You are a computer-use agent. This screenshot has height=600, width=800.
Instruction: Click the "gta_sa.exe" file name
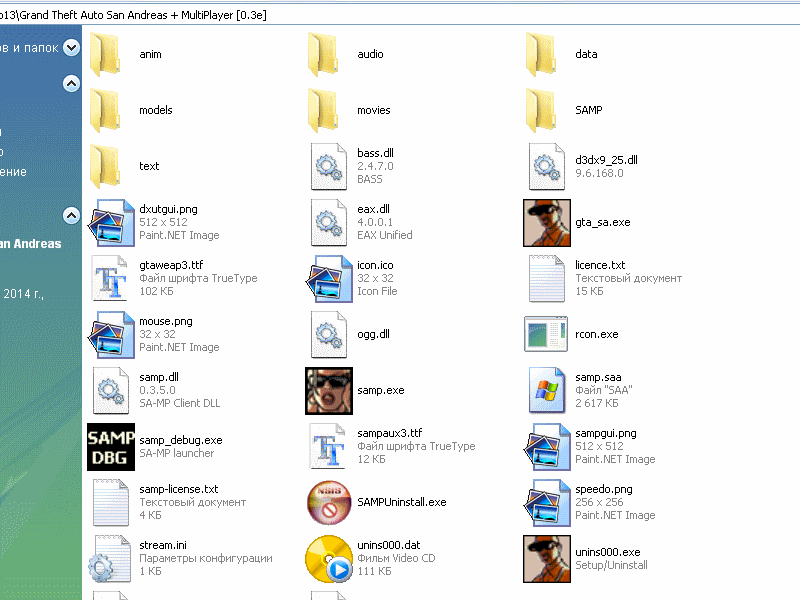(x=603, y=222)
